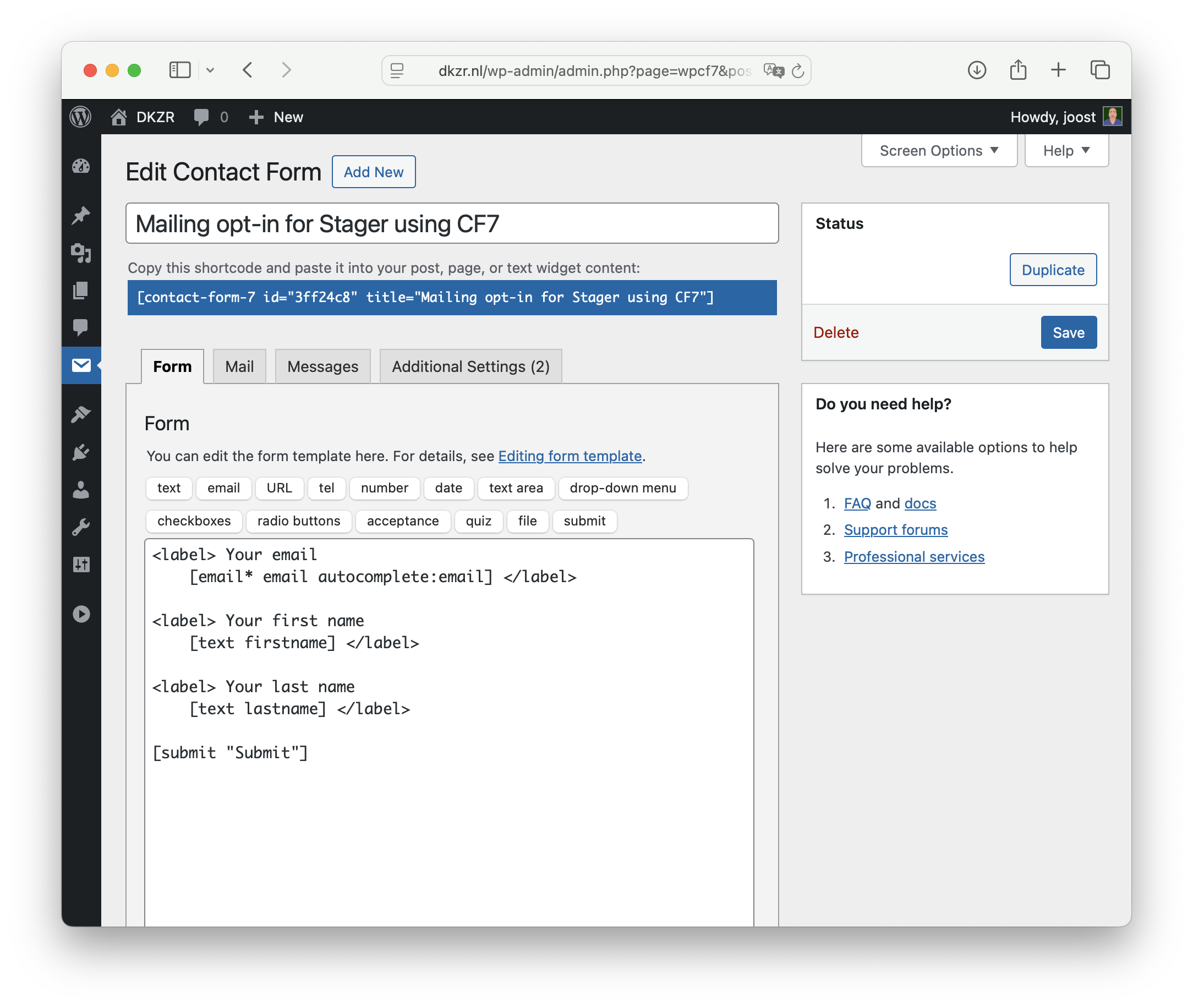Image resolution: width=1193 pixels, height=1008 pixels.
Task: Click the Duplicate button
Action: pyautogui.click(x=1053, y=270)
